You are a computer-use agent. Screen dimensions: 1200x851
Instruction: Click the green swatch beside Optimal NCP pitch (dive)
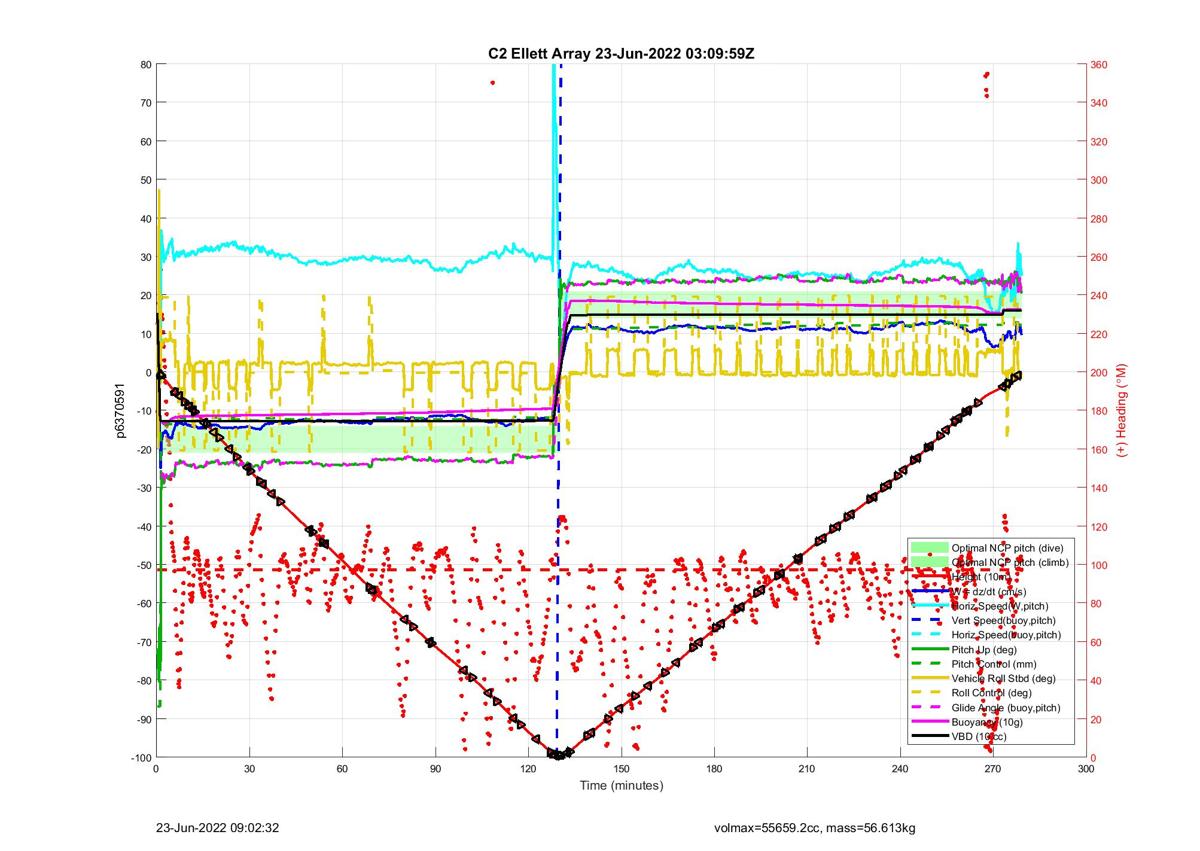pyautogui.click(x=929, y=547)
